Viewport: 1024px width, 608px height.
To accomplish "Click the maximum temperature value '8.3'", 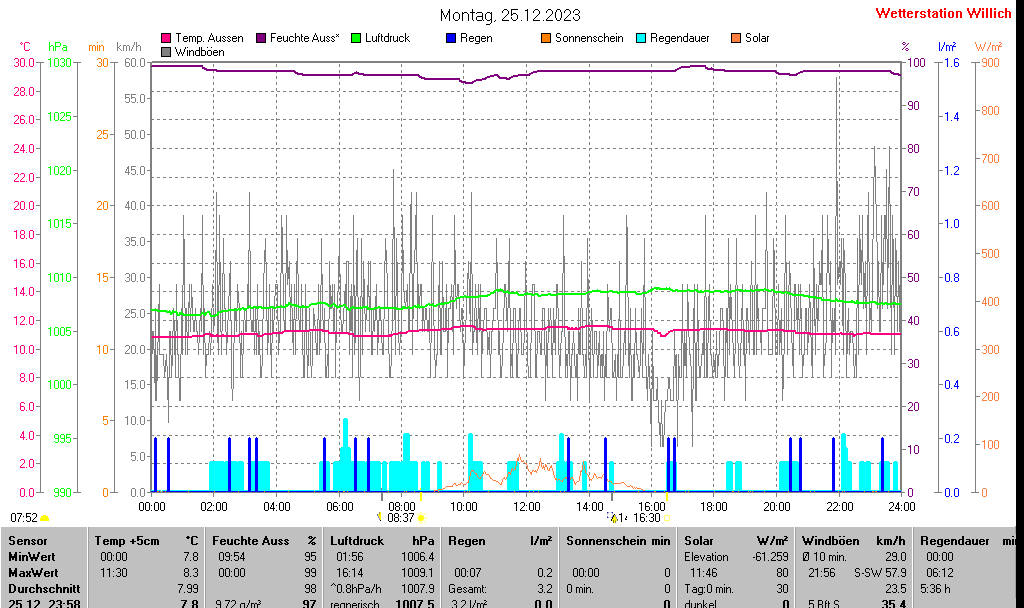I will tap(191, 573).
